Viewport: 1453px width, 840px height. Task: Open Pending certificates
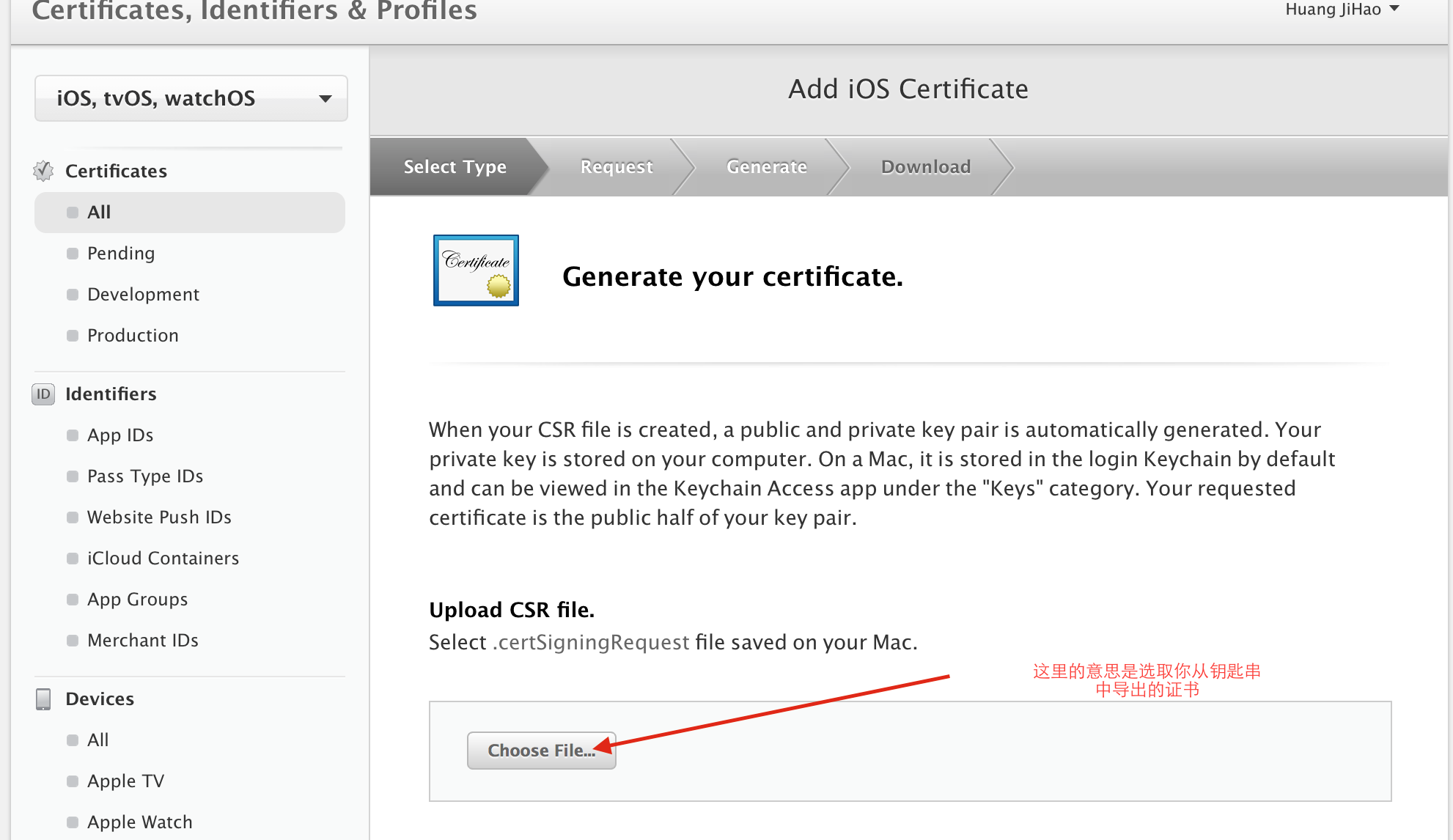tap(121, 254)
